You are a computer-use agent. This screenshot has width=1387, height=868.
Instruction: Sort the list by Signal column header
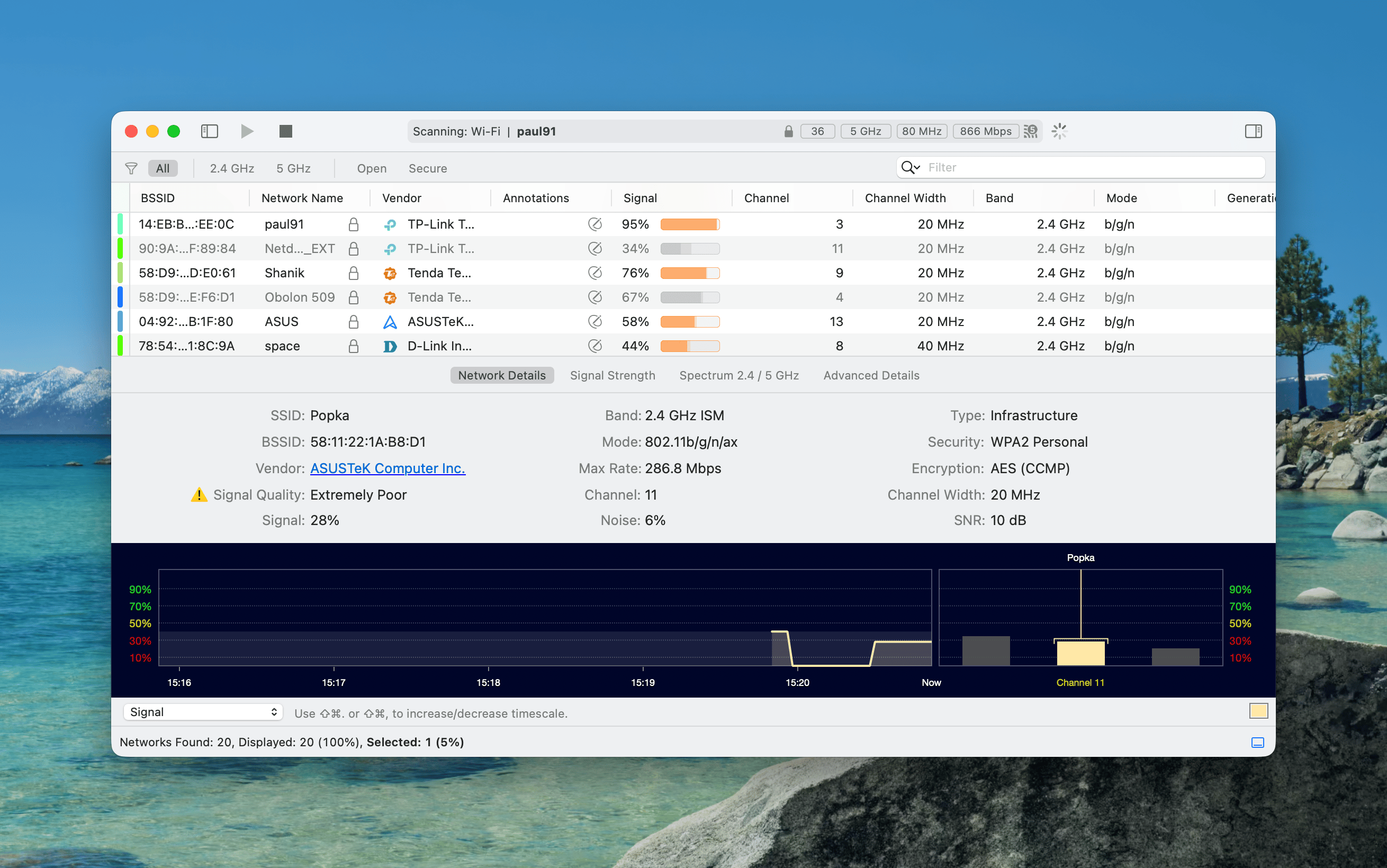click(640, 198)
